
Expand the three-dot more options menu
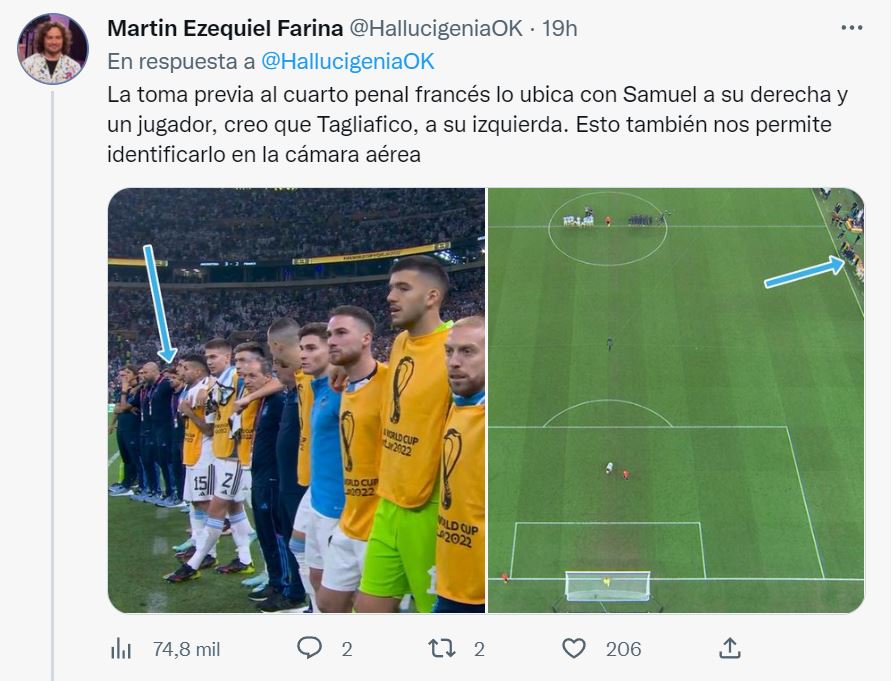(x=851, y=28)
